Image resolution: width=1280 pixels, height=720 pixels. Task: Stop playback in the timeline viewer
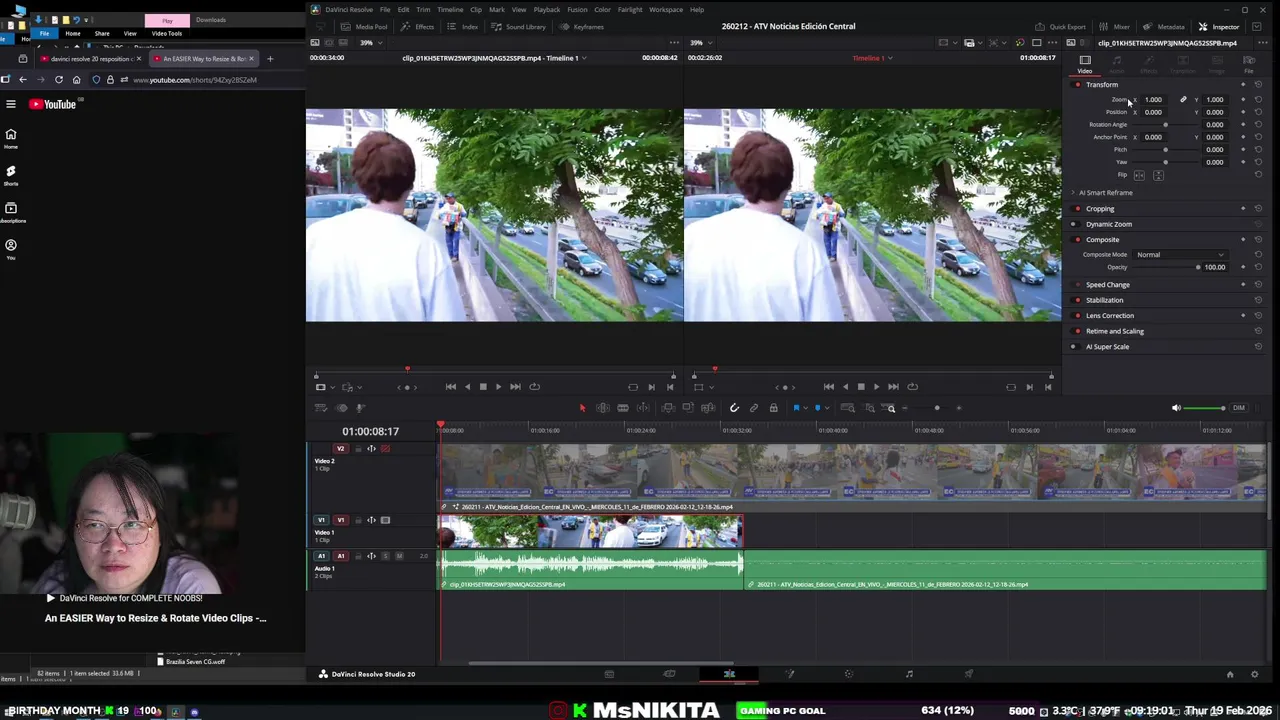click(x=861, y=387)
